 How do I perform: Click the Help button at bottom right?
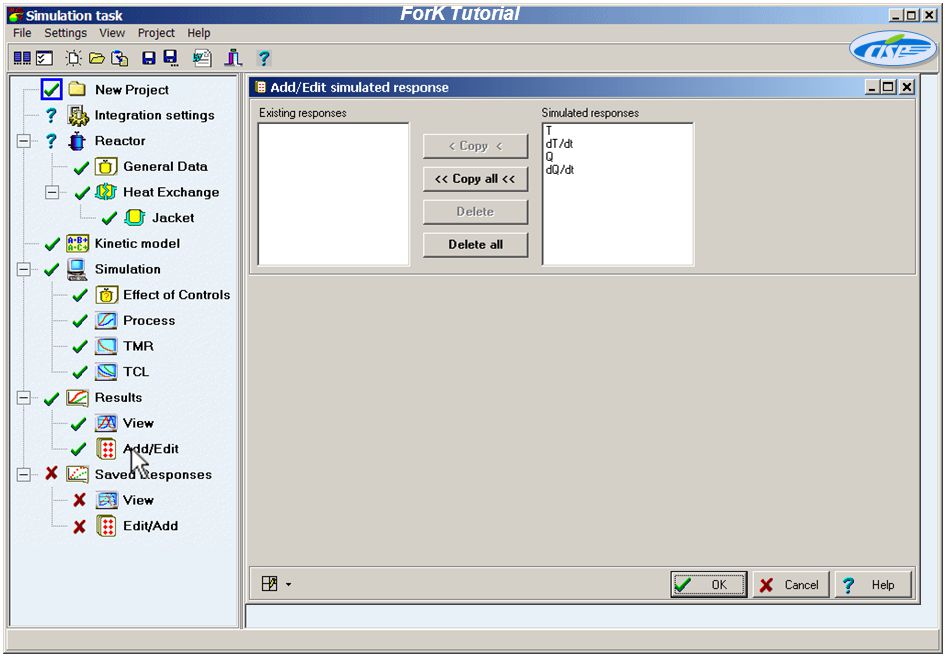pos(873,585)
